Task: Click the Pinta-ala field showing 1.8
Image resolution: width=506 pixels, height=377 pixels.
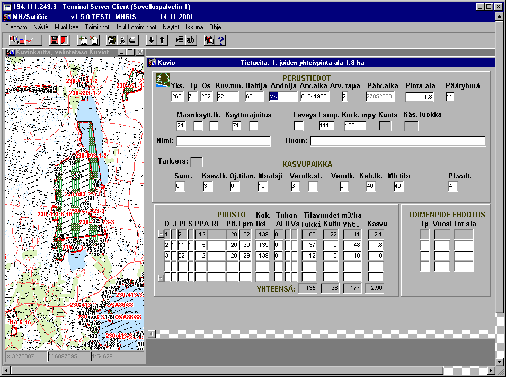Action: [x=419, y=97]
